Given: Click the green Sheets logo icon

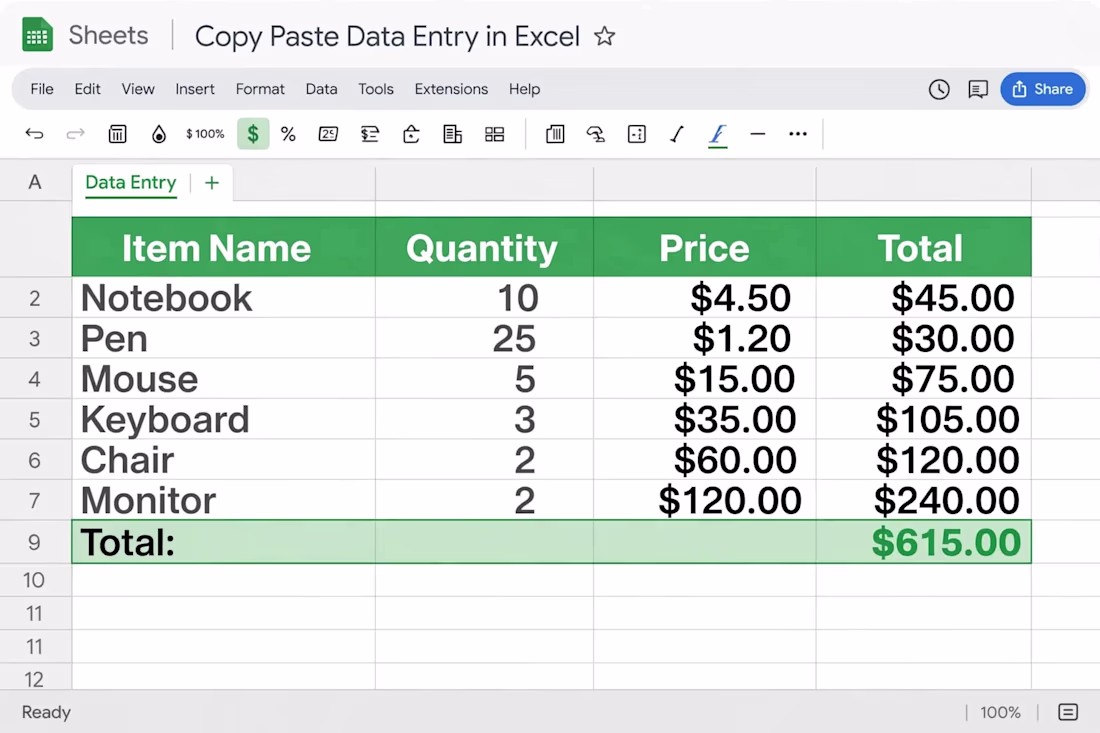Looking at the screenshot, I should (x=37, y=35).
